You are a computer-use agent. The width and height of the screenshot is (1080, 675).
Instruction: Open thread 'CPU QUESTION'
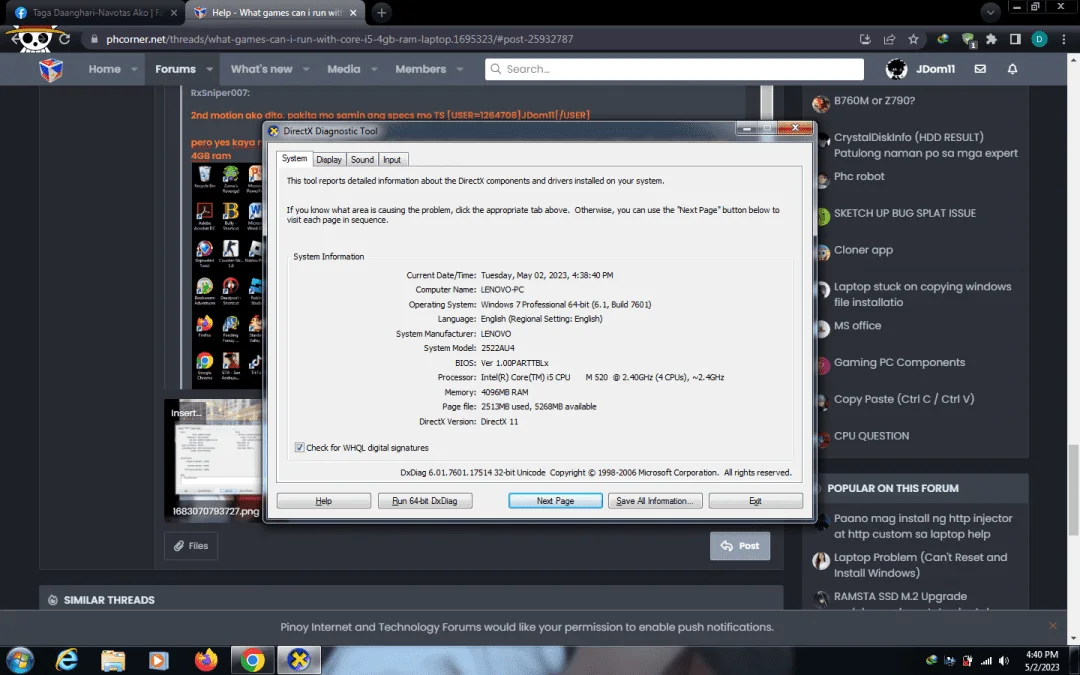coord(871,436)
